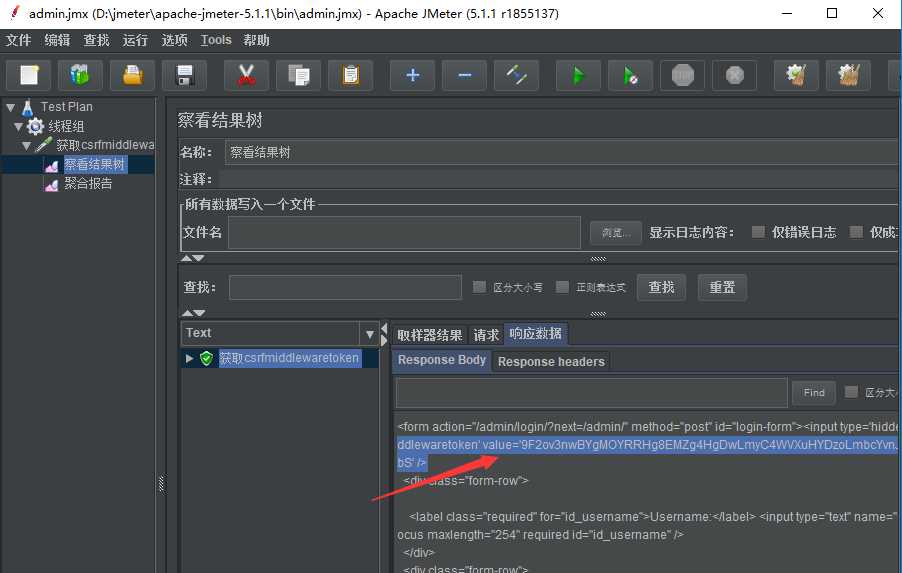Click the 浏览 browse button
Image resolution: width=902 pixels, height=573 pixels.
coord(616,232)
